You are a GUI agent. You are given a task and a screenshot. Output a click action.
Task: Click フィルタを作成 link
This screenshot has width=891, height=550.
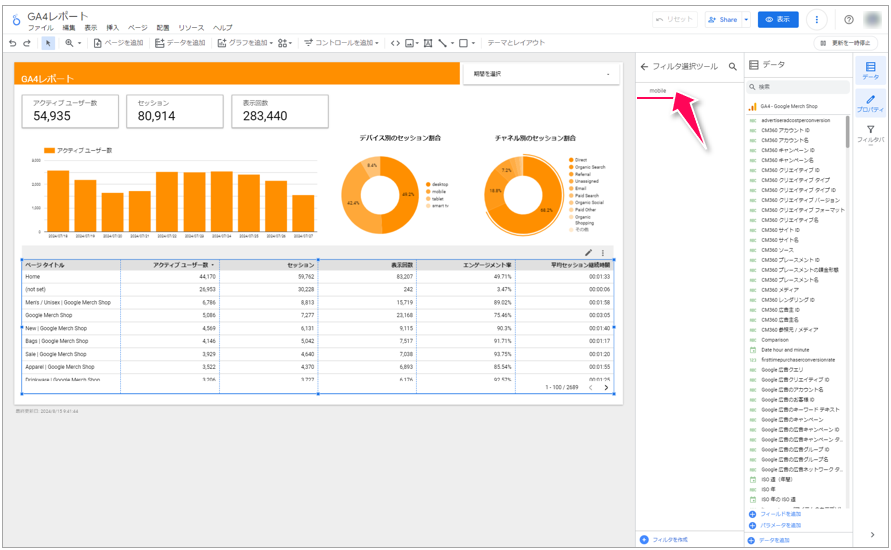[x=664, y=540]
